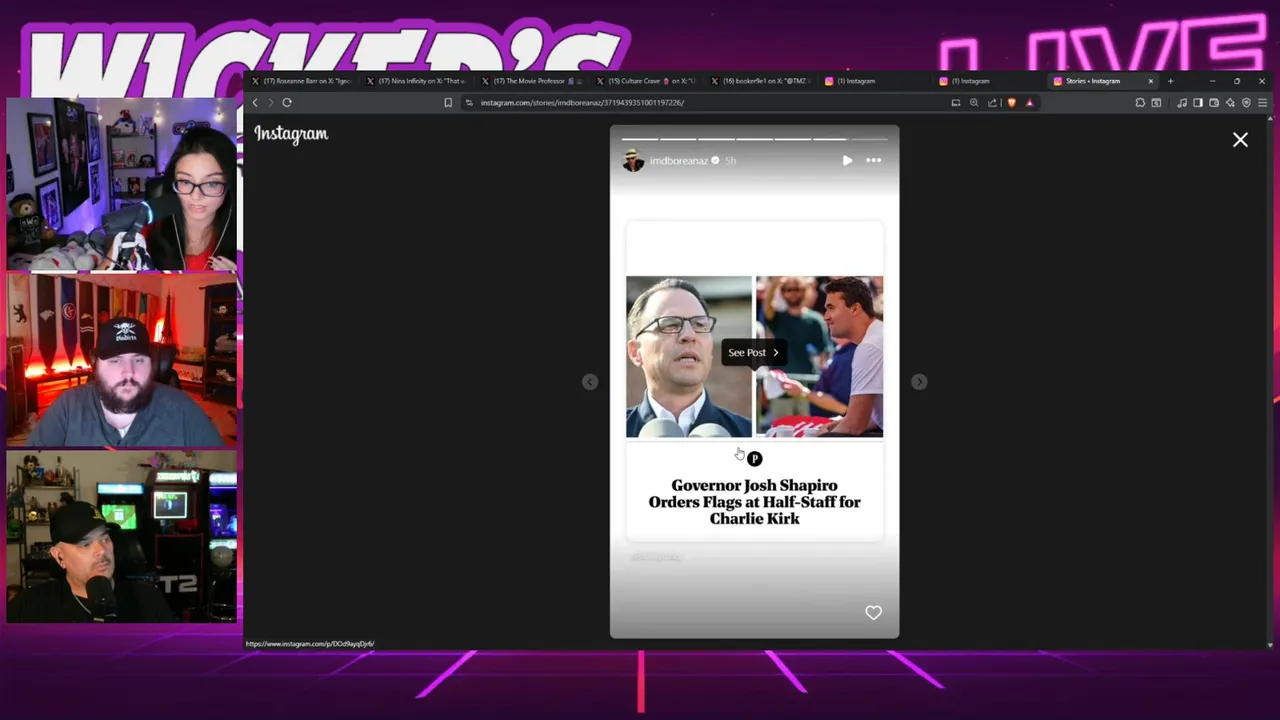Click the story progress bar segments
The image size is (1280, 720).
pyautogui.click(x=754, y=139)
